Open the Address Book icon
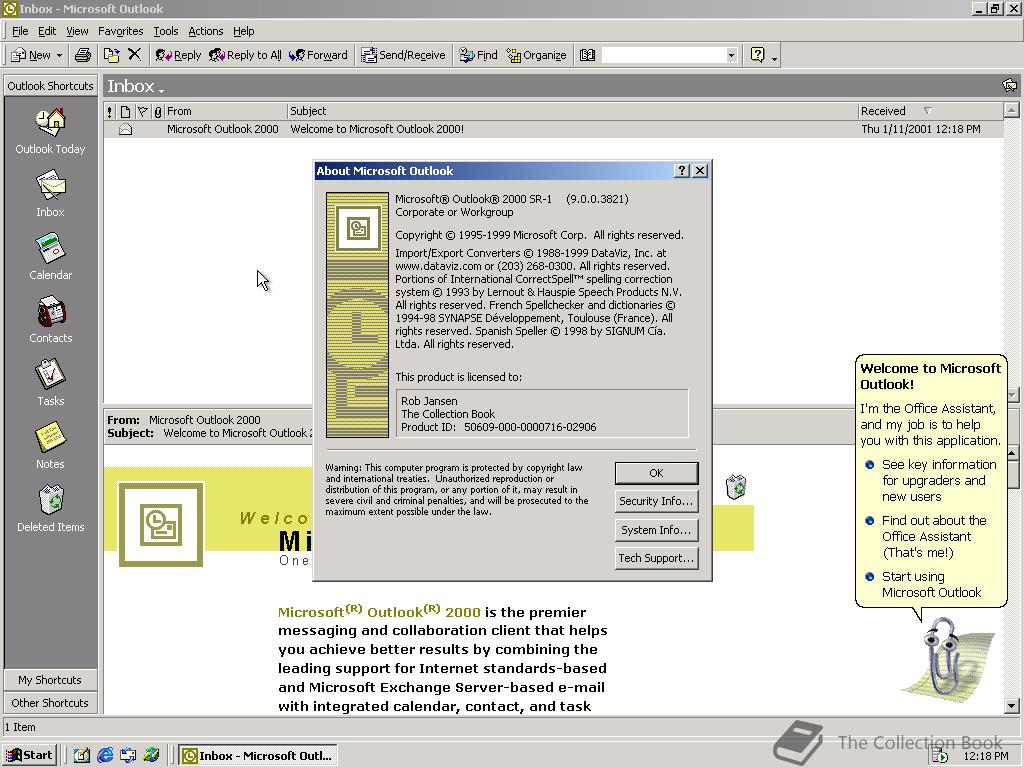 pyautogui.click(x=587, y=55)
